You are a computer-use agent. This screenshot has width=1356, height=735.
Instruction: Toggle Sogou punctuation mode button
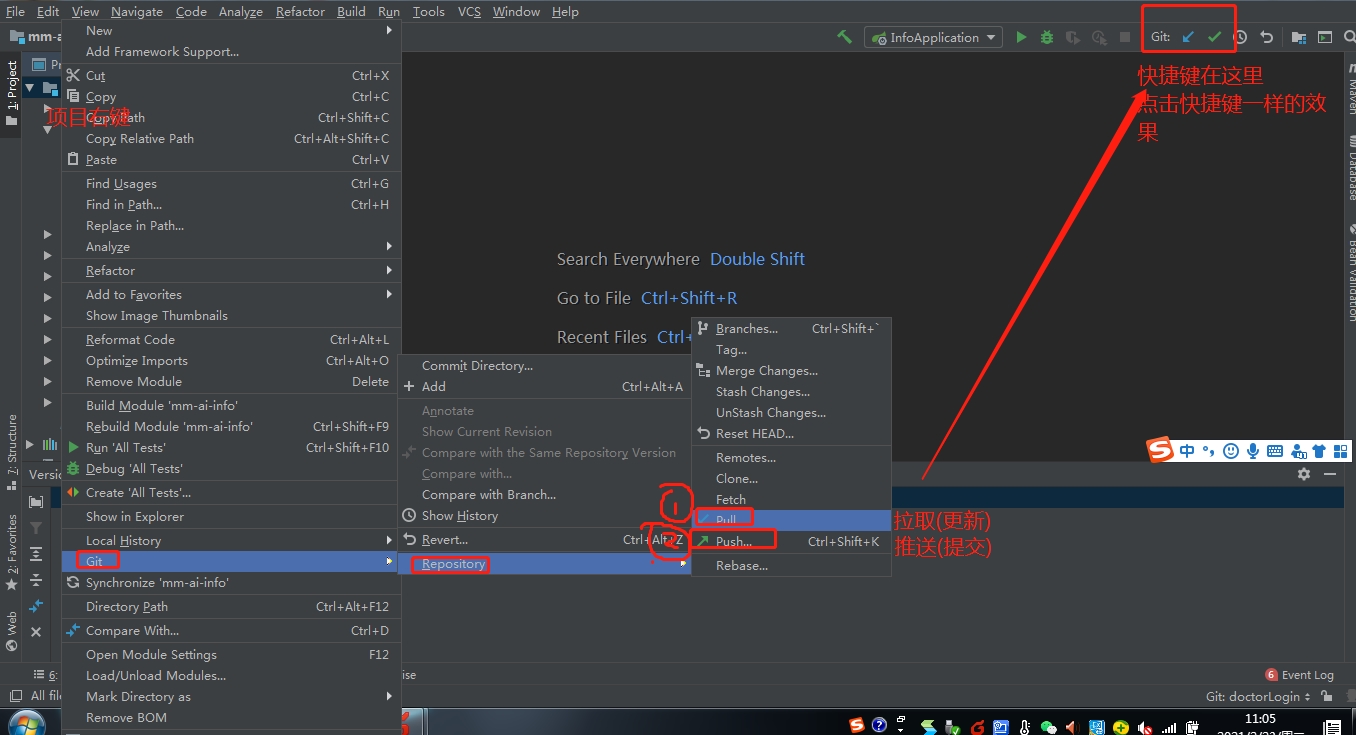tap(1209, 451)
